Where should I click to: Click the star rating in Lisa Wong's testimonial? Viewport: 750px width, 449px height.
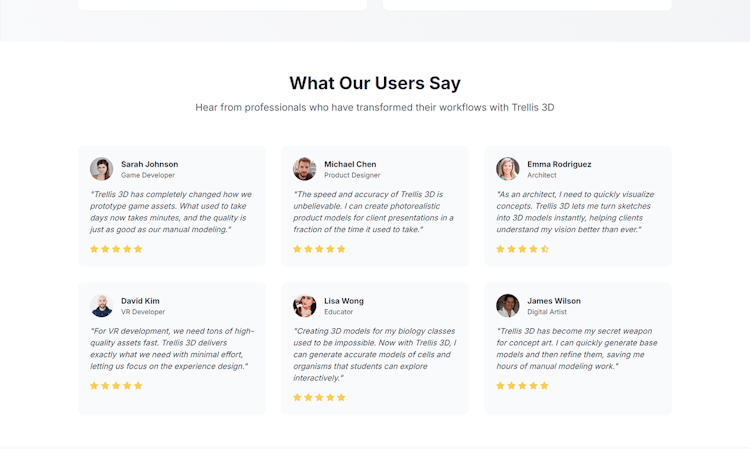pyautogui.click(x=319, y=397)
